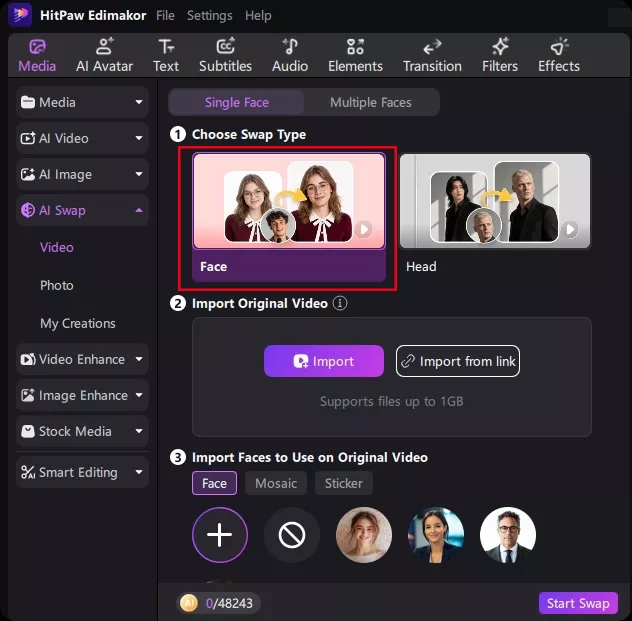The image size is (632, 621).
Task: Switch to the Single Face tab
Action: tap(237, 102)
